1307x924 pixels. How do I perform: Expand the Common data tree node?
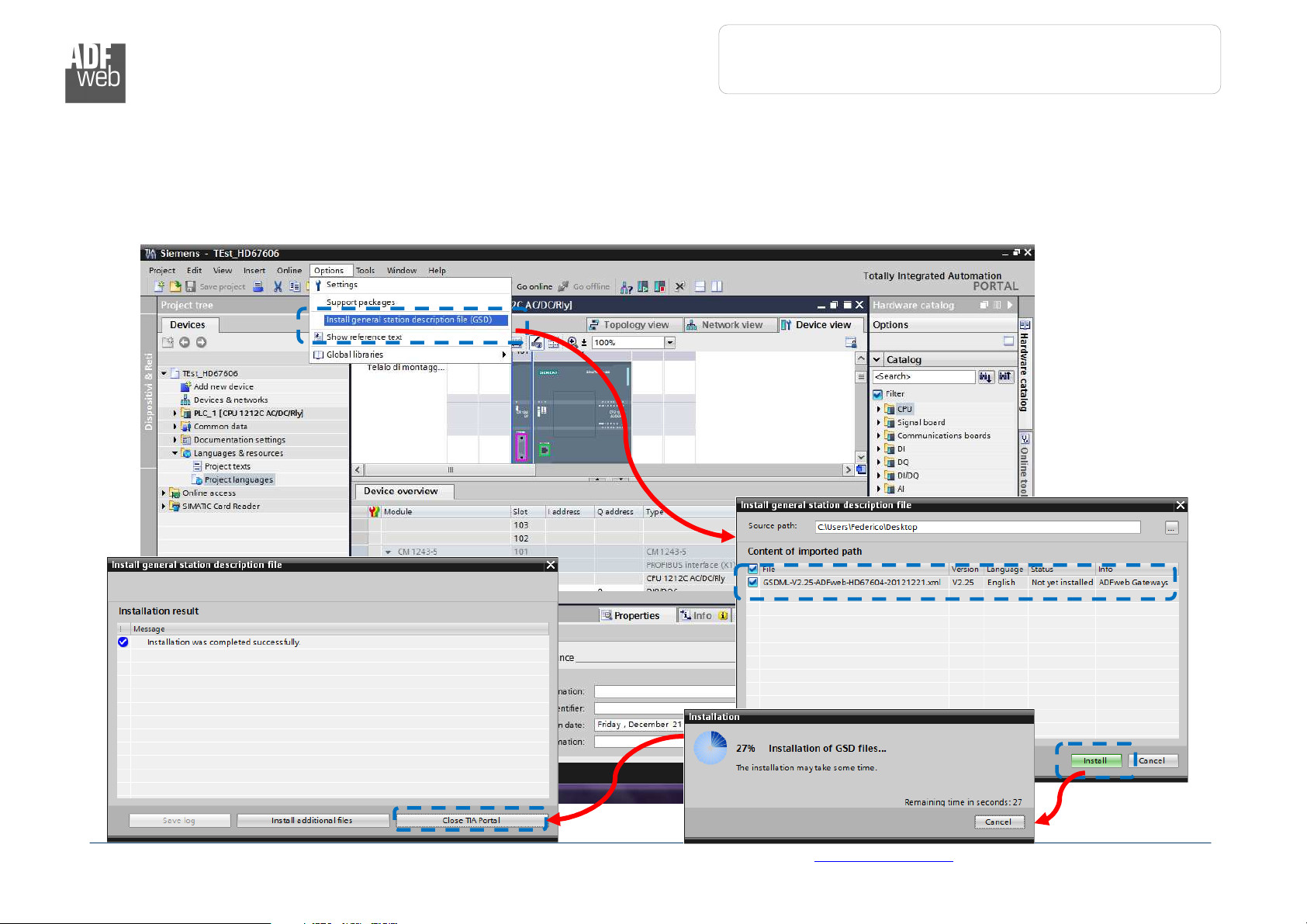(175, 427)
